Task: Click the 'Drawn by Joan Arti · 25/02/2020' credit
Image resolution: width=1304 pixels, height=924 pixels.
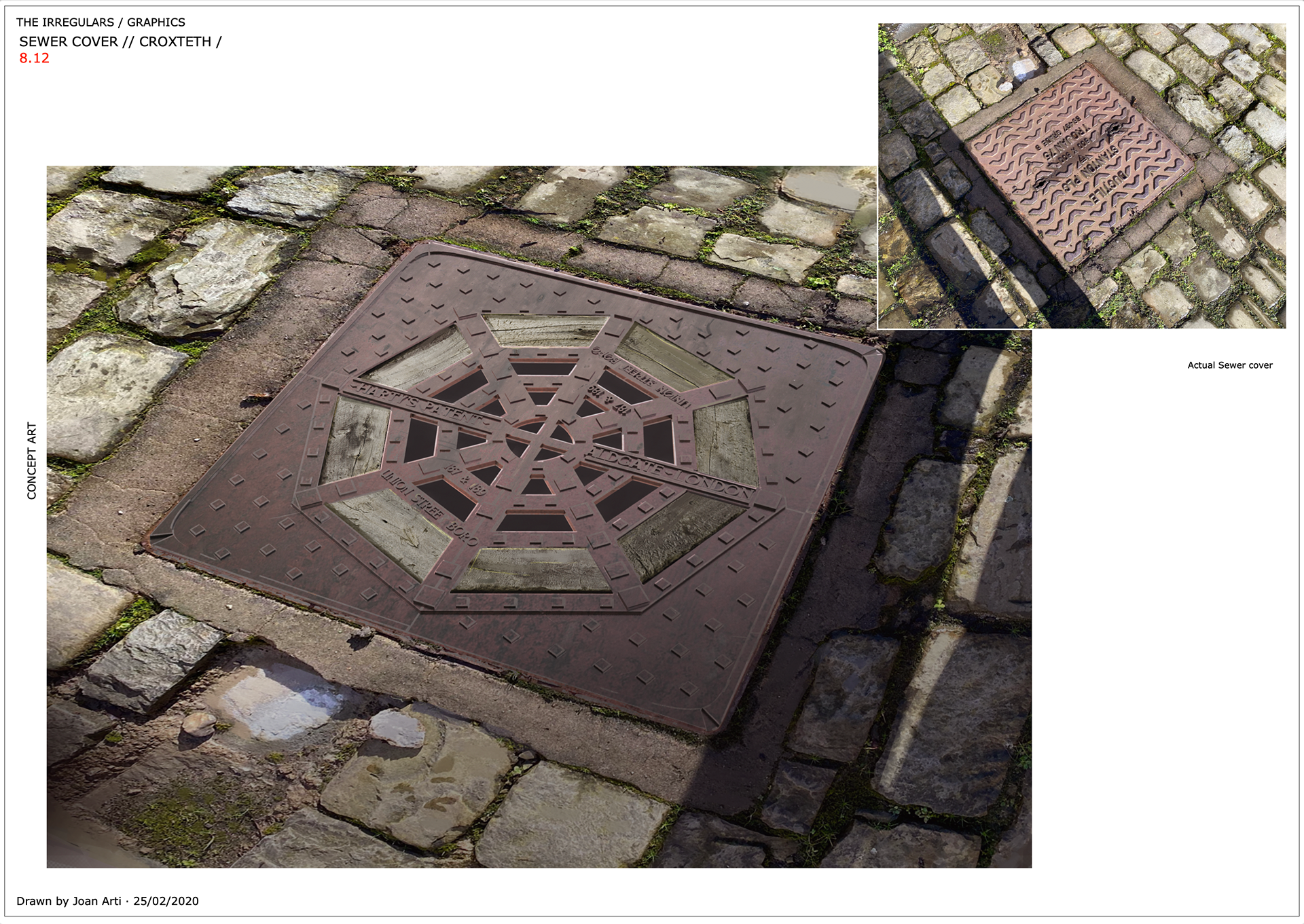Action: click(107, 901)
